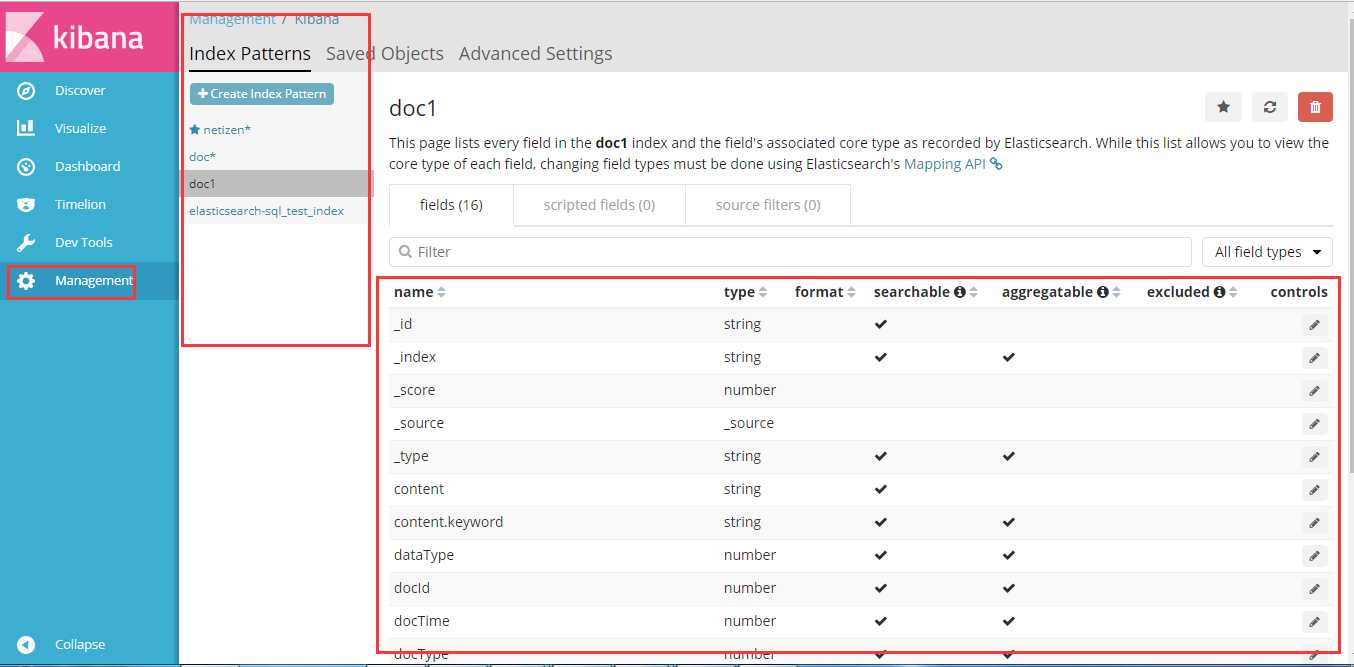The height and width of the screenshot is (667, 1354).
Task: Open Dev Tools wrench icon
Action: [26, 242]
